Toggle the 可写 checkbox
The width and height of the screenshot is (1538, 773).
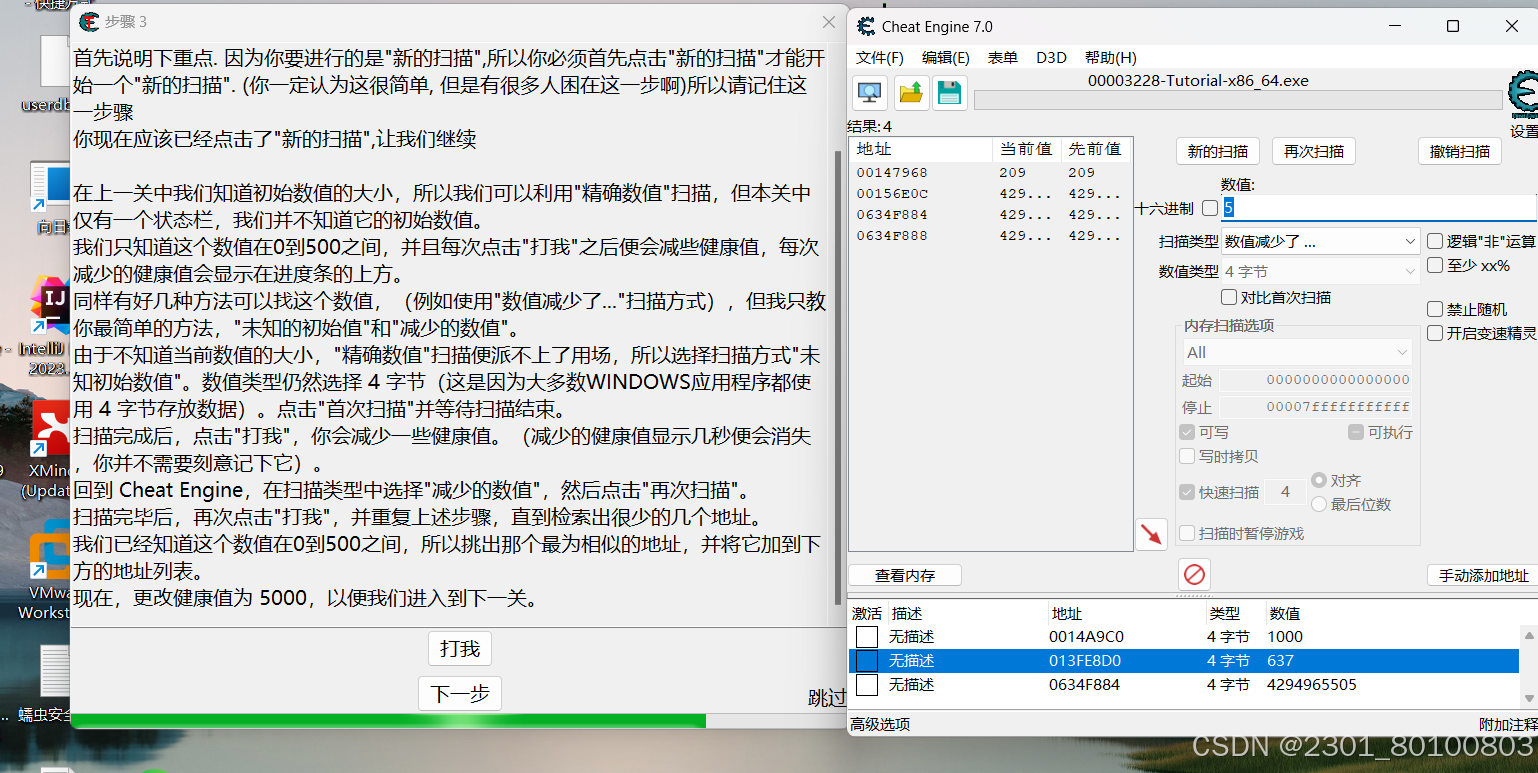pos(1187,432)
